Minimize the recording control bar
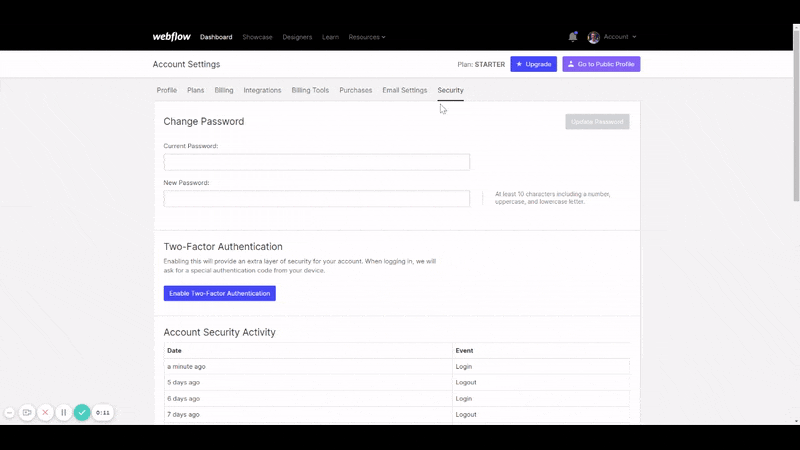Screen dimensions: 800x450 10,412
